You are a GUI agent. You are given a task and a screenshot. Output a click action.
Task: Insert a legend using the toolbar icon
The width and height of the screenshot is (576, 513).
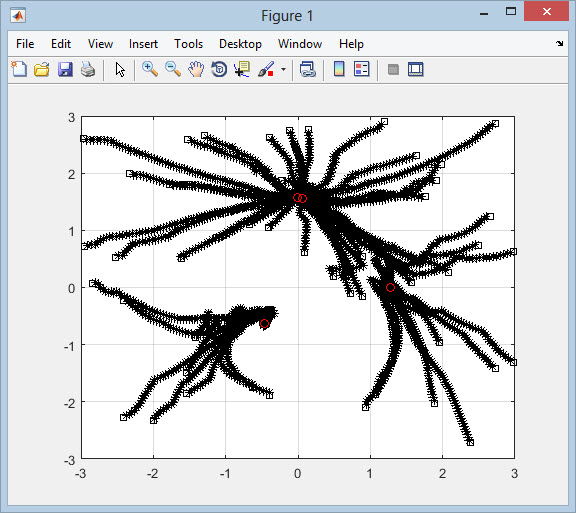361,69
